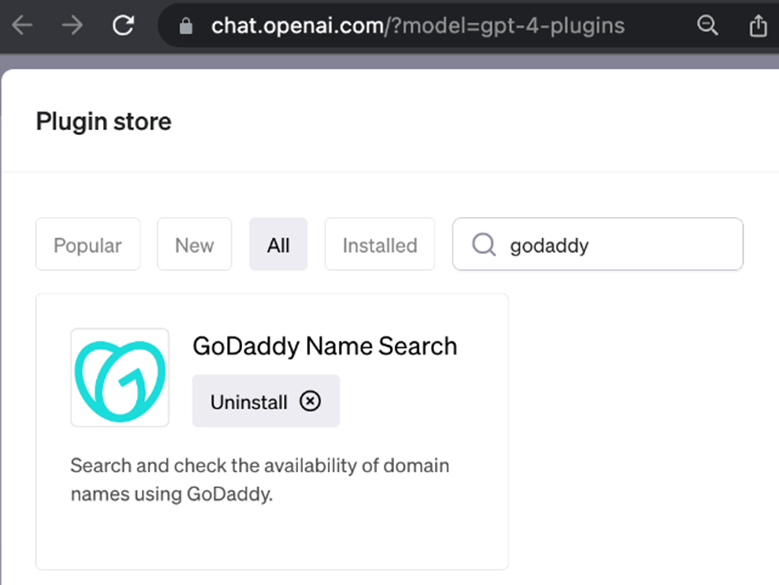Click the share icon in the address bar
The image size is (779, 585).
coord(758,27)
